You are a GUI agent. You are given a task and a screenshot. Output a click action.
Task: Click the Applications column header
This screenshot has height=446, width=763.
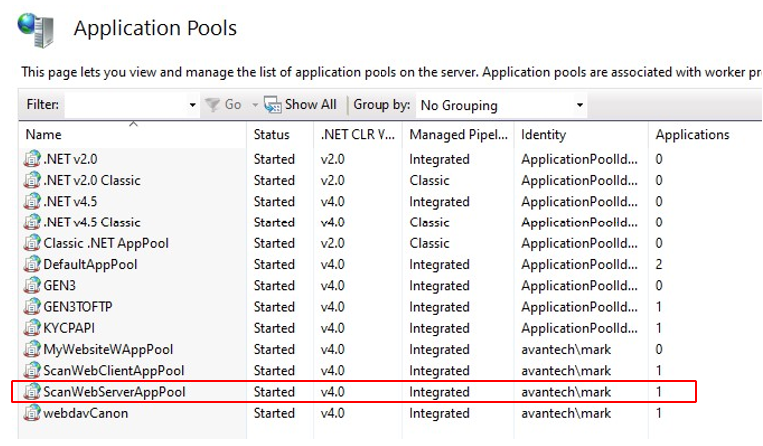pyautogui.click(x=692, y=135)
